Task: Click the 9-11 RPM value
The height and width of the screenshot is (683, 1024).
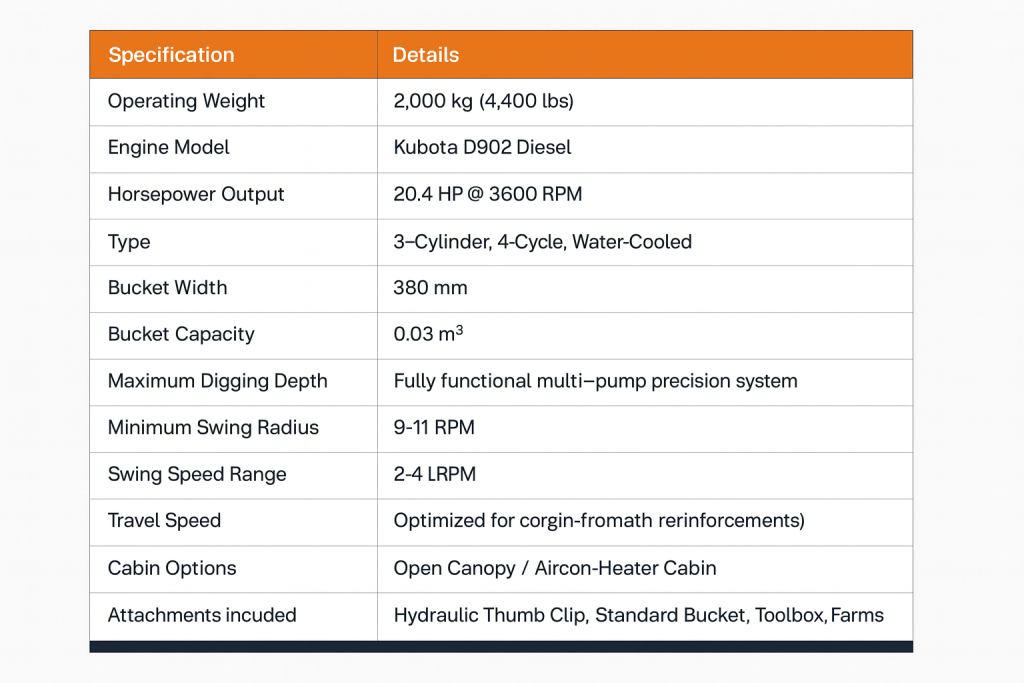Action: pyautogui.click(x=434, y=427)
